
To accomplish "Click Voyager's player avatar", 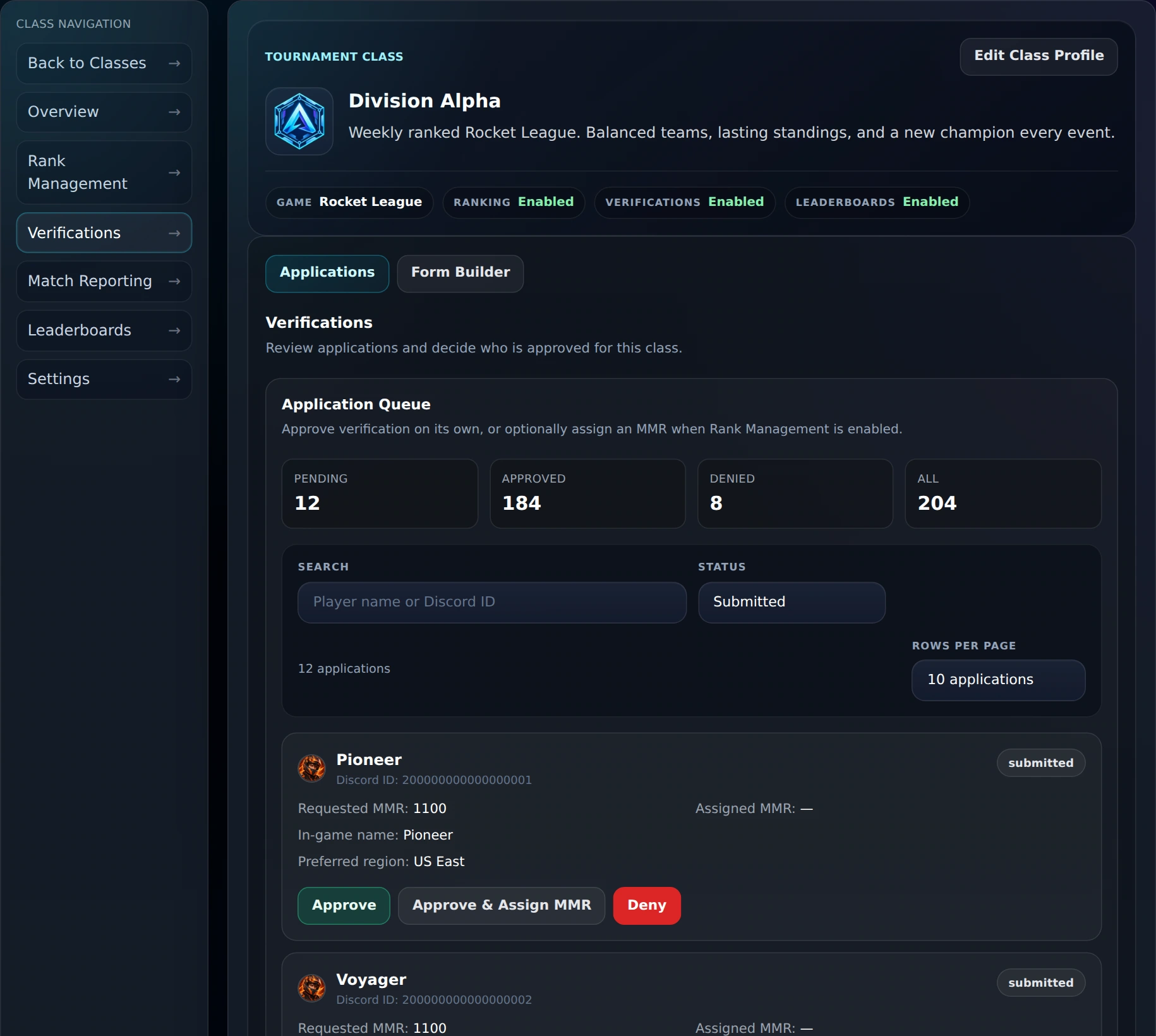I will click(x=311, y=988).
